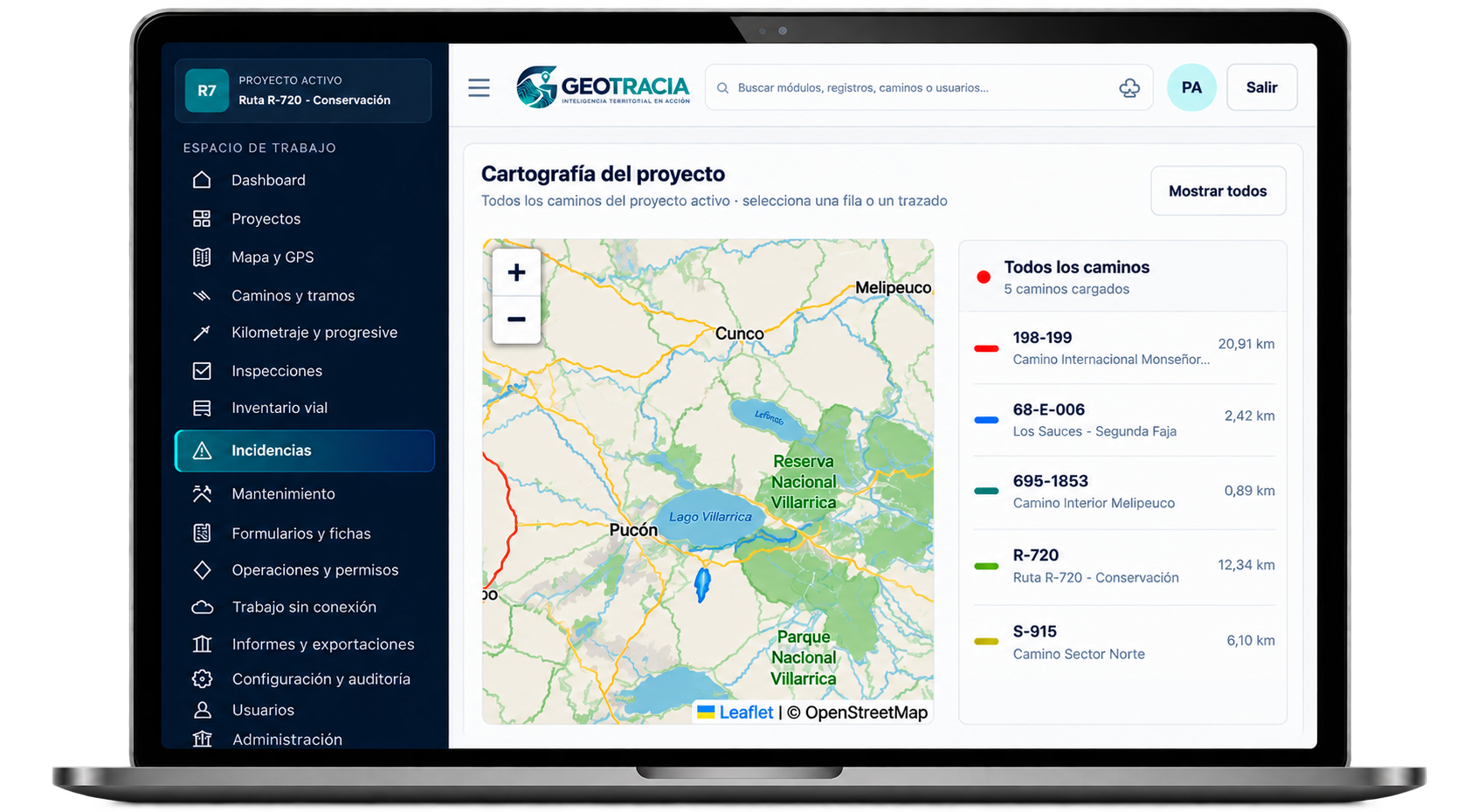Click the Configuración y auditoría gear icon
The width and height of the screenshot is (1477, 812).
202,679
